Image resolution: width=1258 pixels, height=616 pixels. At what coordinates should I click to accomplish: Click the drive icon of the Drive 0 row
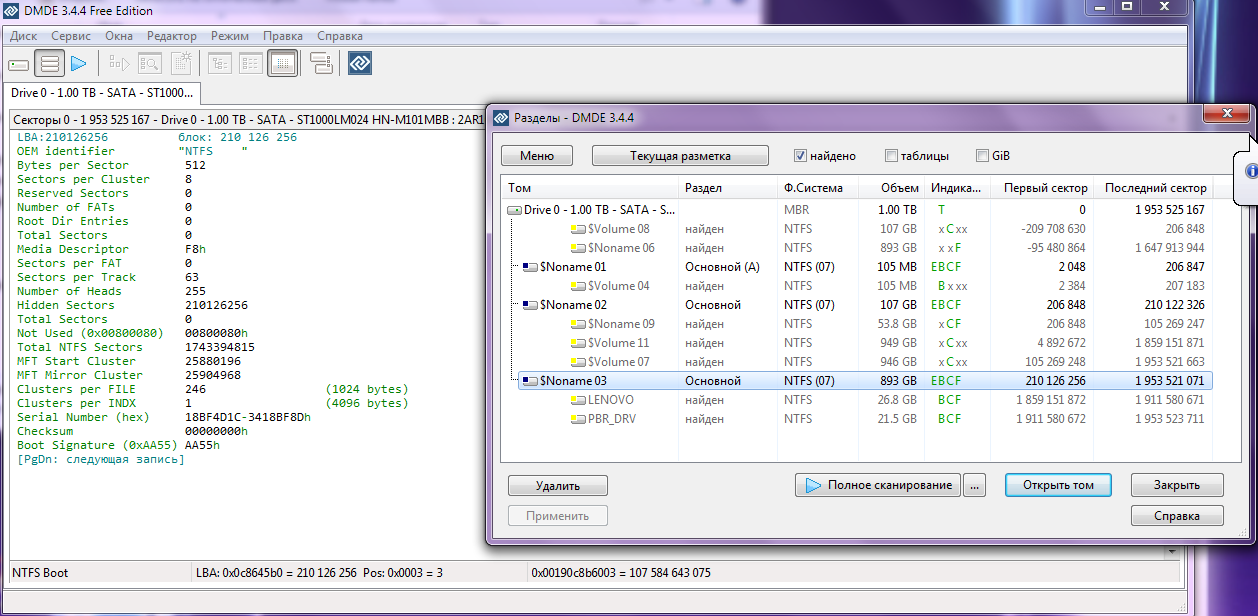click(x=515, y=211)
